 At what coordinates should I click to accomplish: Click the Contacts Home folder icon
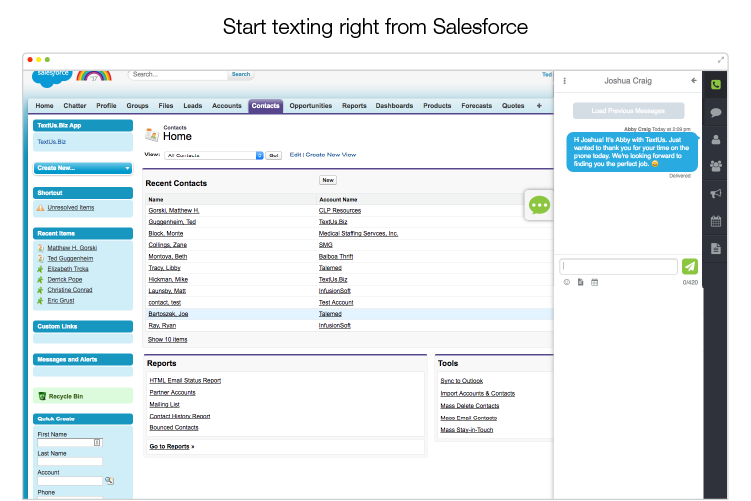[x=152, y=135]
